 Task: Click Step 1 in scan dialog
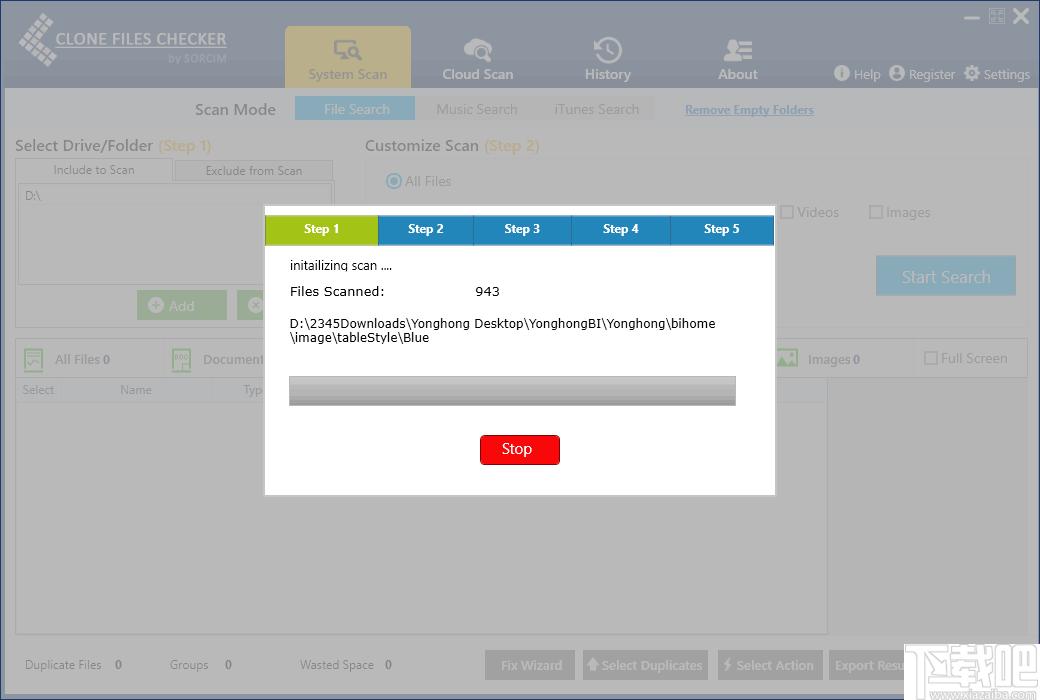[322, 230]
